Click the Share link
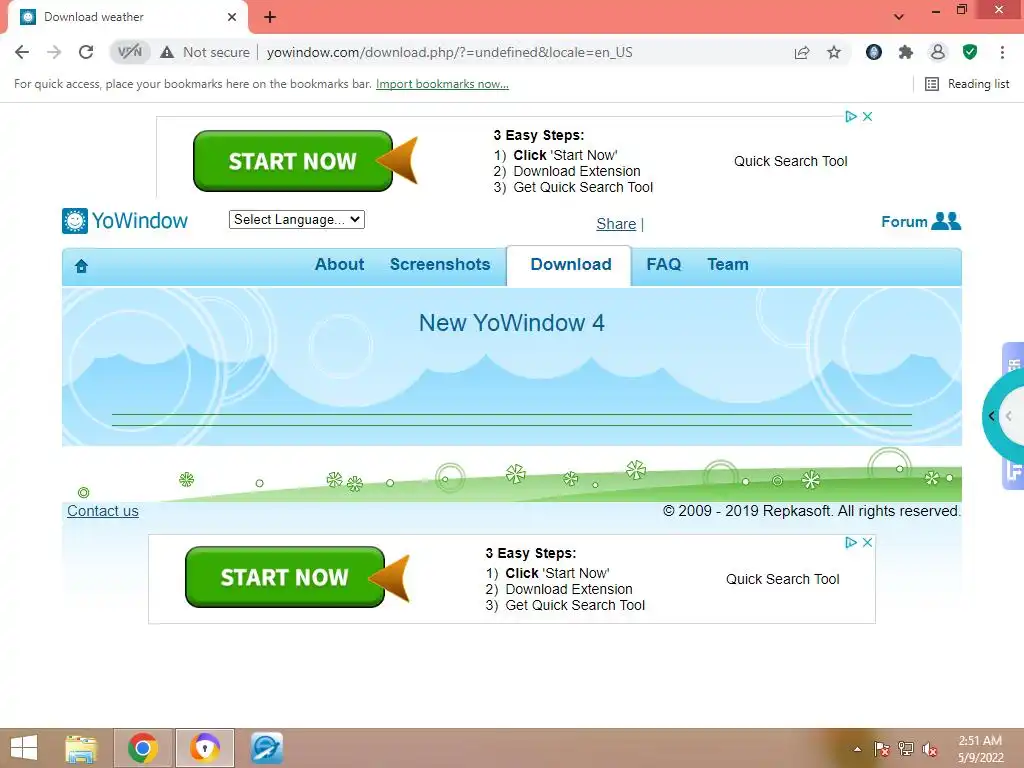The width and height of the screenshot is (1024, 768). (x=616, y=224)
